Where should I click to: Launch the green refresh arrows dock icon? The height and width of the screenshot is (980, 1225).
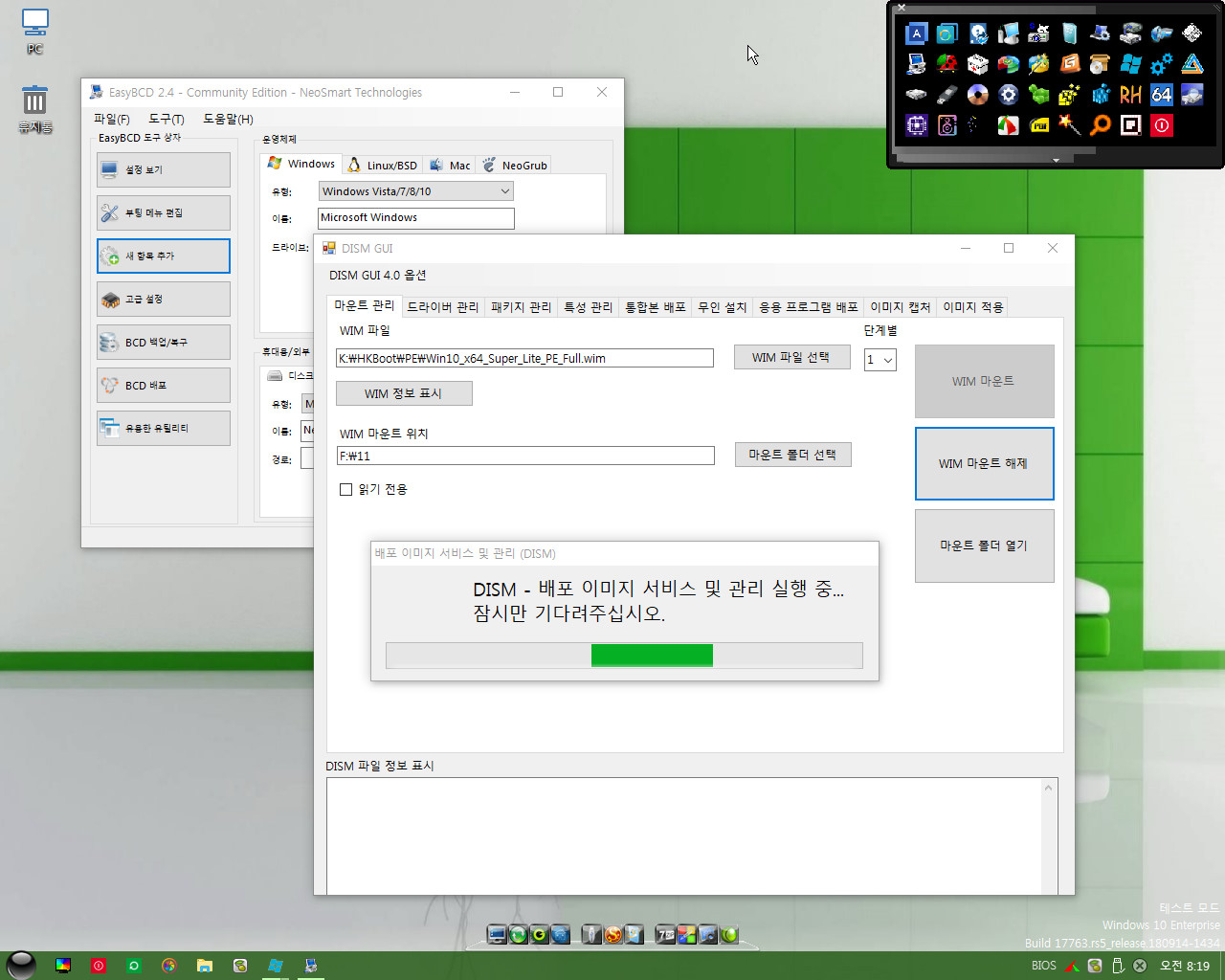click(x=518, y=934)
